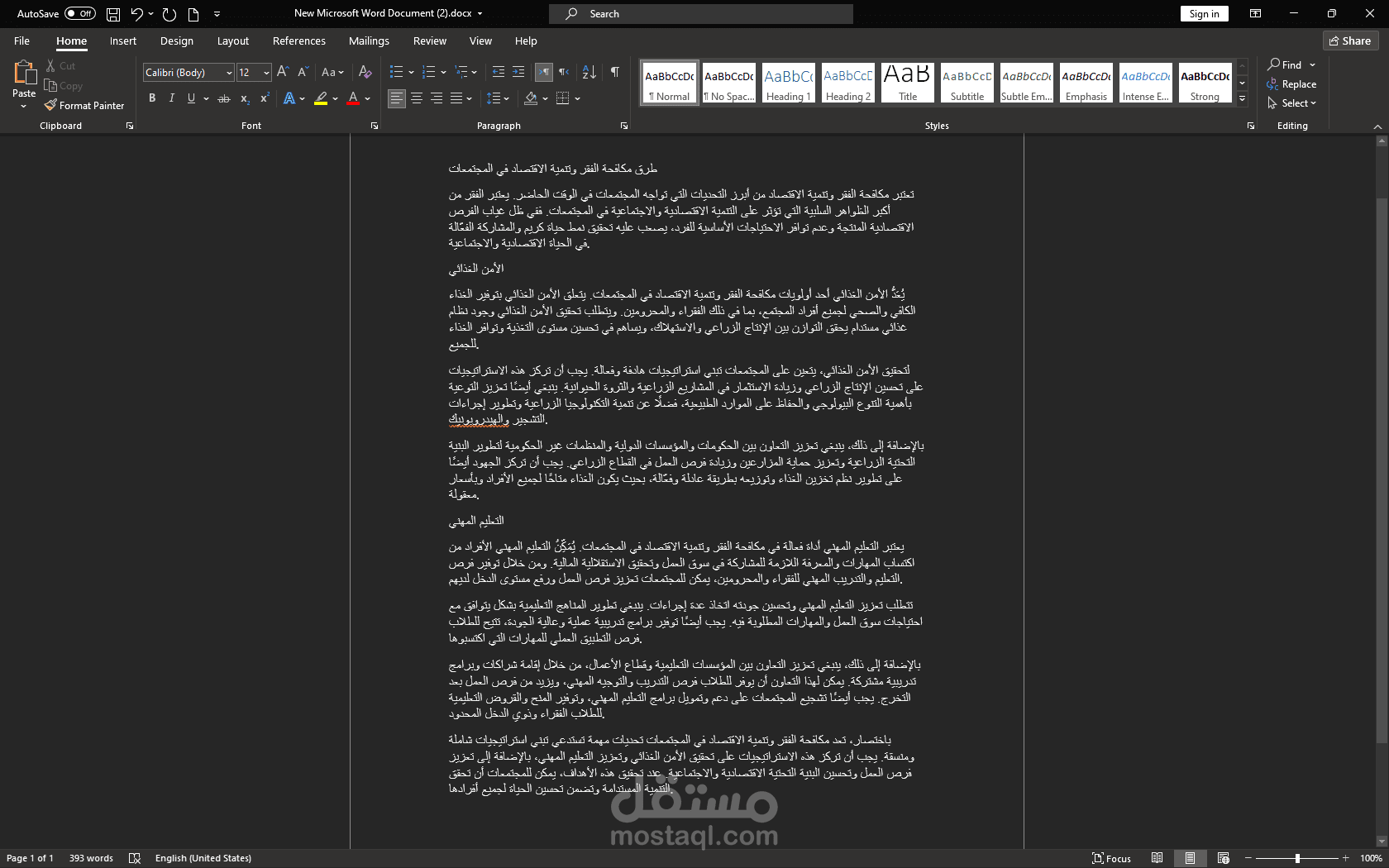Image resolution: width=1389 pixels, height=868 pixels.
Task: Redo the last action
Action: (169, 14)
